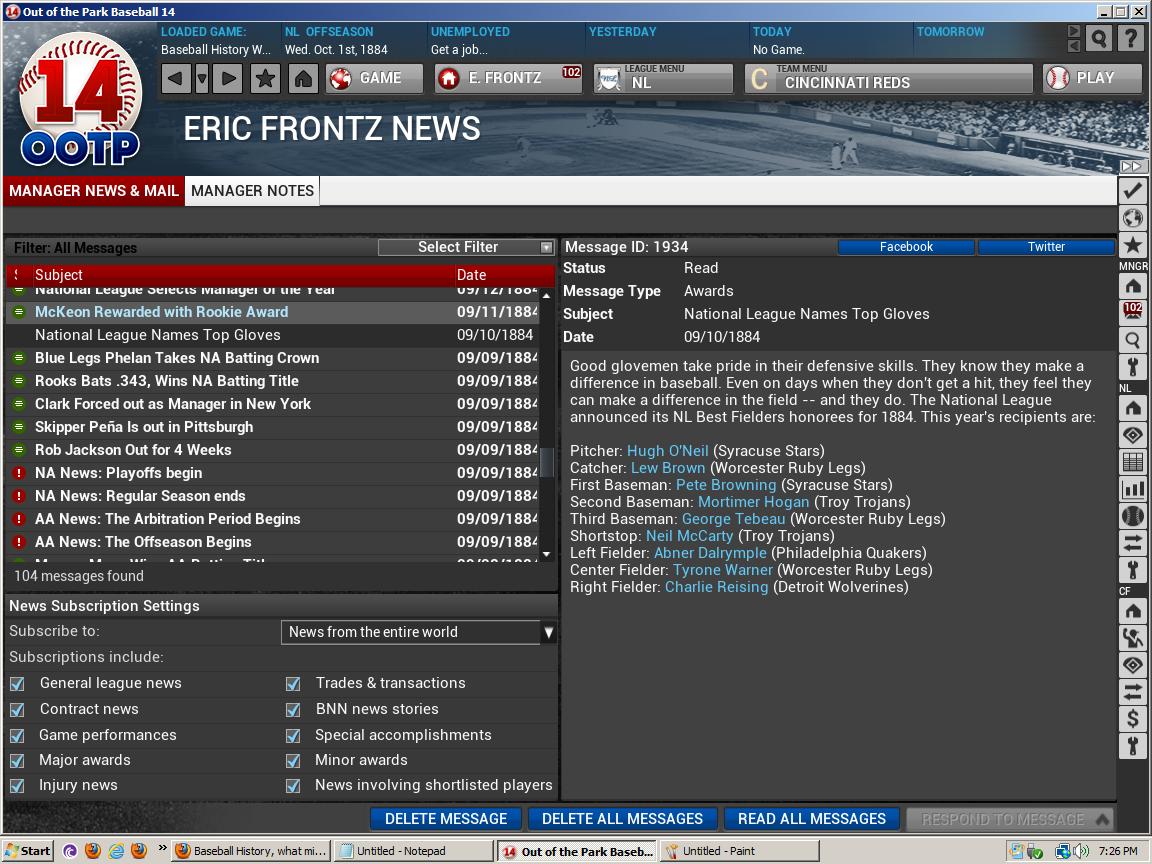Click the back navigation arrow icon
1152x864 pixels.
click(176, 78)
